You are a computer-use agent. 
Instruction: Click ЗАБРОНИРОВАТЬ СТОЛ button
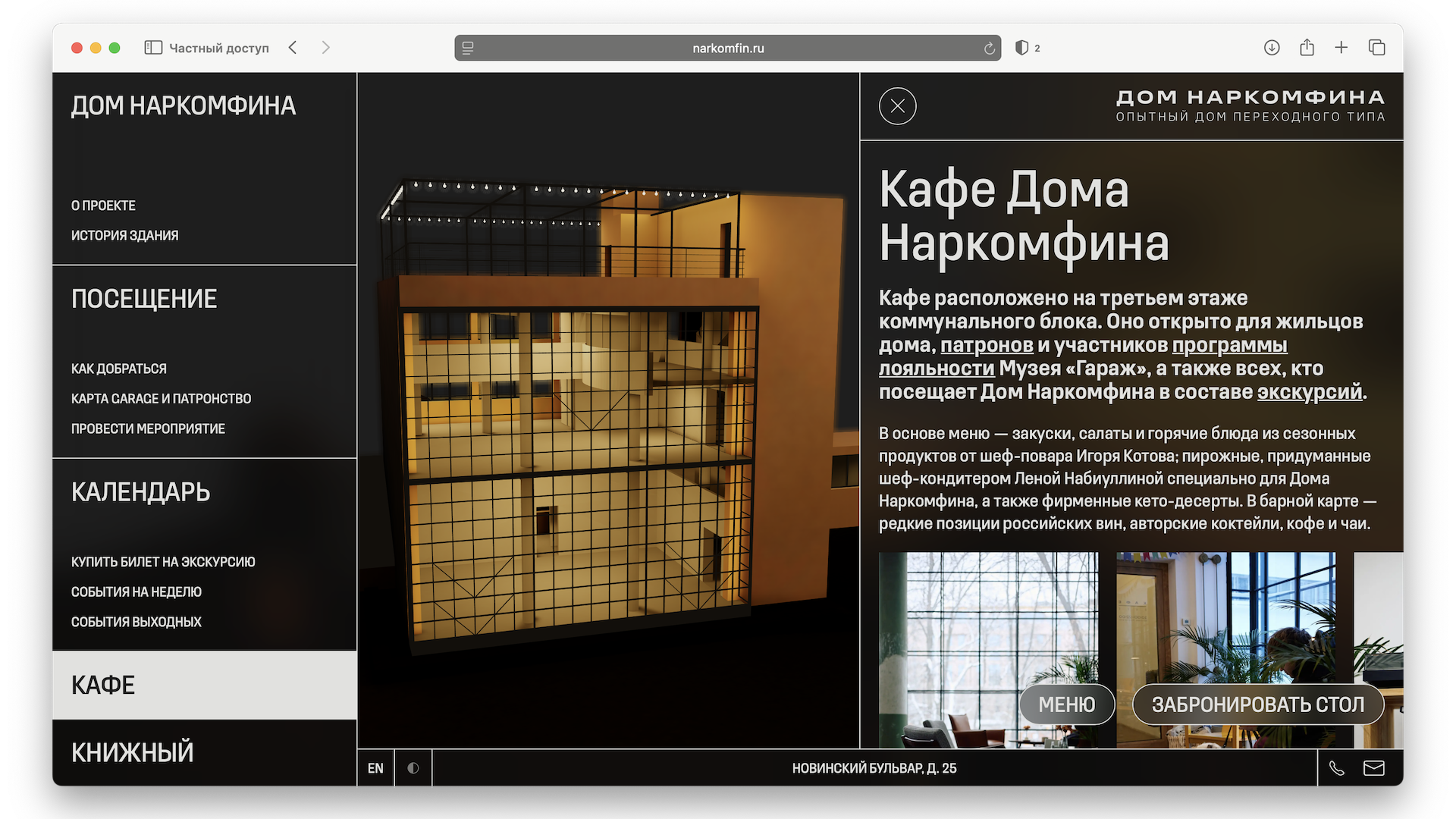1257,704
